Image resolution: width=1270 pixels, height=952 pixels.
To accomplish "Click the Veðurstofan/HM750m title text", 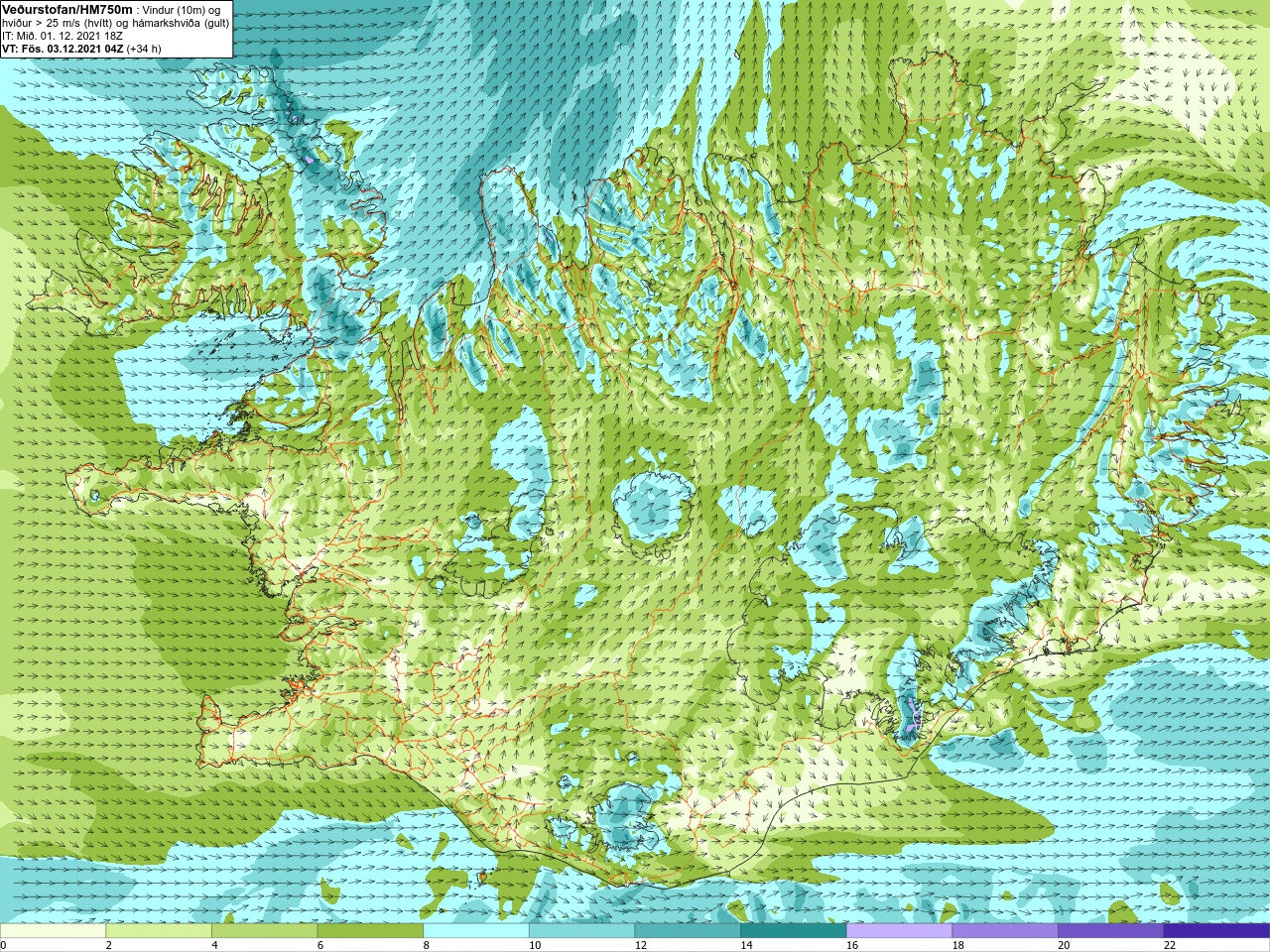I will (66, 9).
